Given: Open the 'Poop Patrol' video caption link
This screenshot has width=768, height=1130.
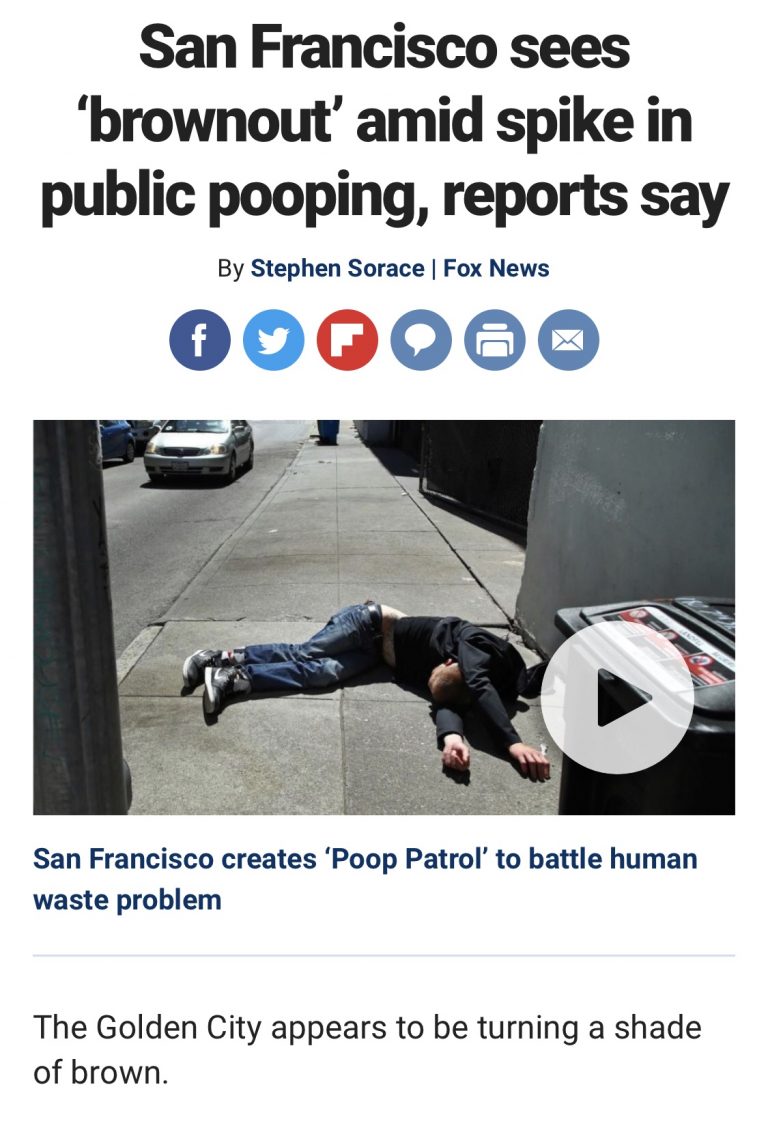Looking at the screenshot, I should point(365,879).
